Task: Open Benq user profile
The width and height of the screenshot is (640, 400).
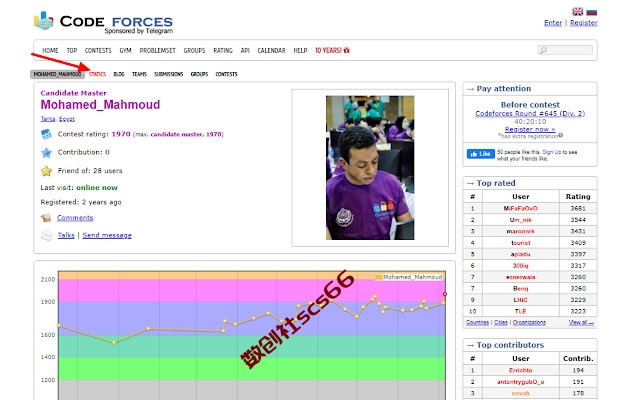Action: tap(520, 289)
